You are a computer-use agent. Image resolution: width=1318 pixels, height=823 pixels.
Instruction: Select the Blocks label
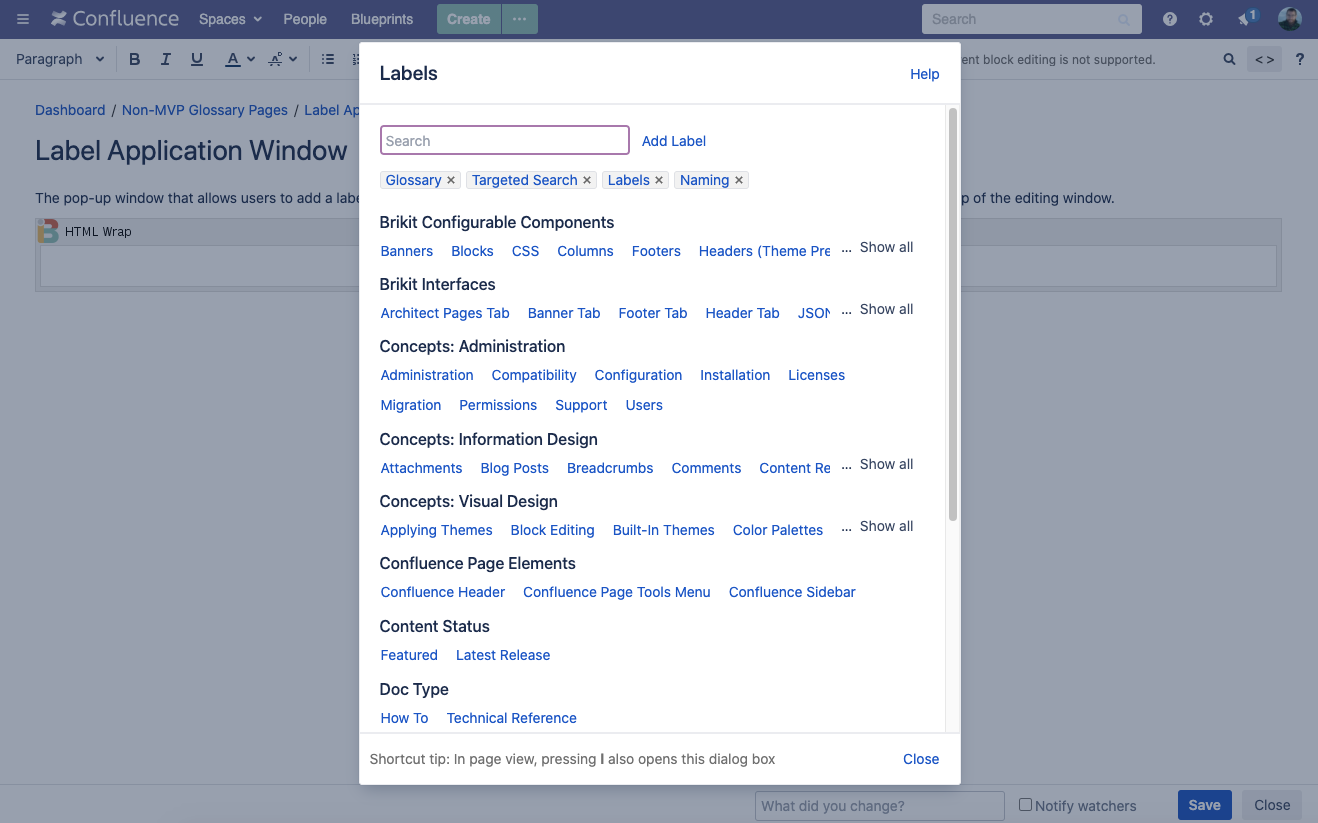[x=472, y=251]
